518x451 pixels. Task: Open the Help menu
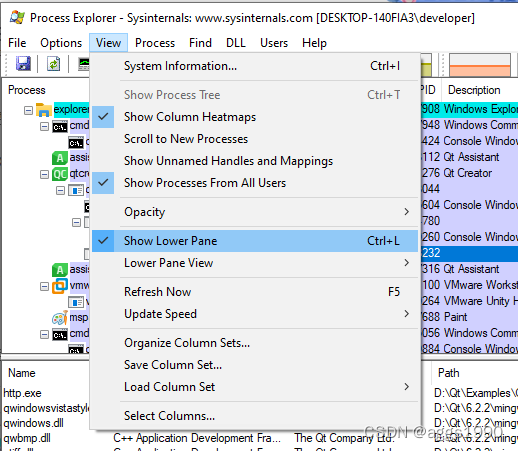[x=314, y=43]
